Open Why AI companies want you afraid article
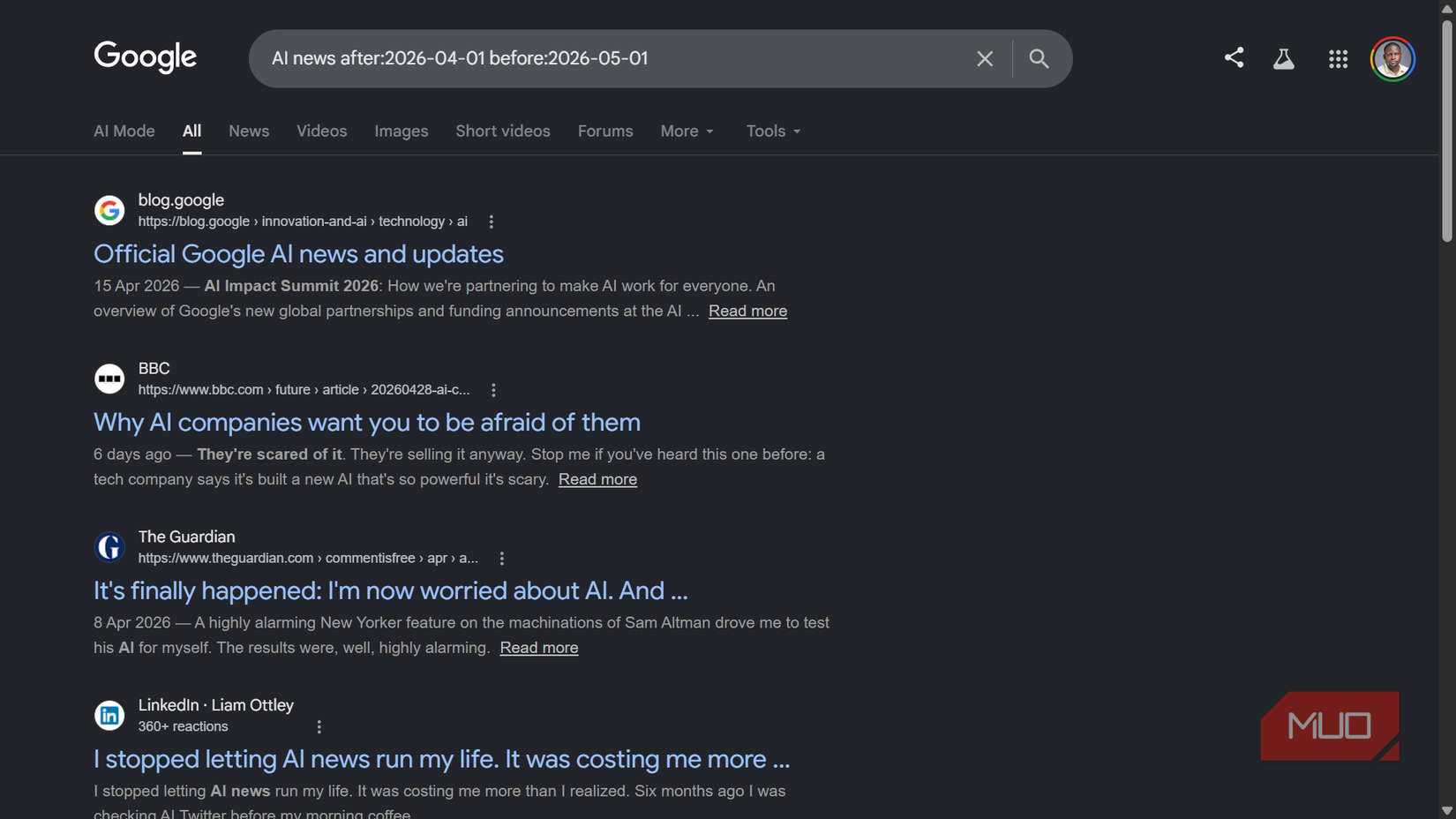This screenshot has height=819, width=1456. (367, 423)
